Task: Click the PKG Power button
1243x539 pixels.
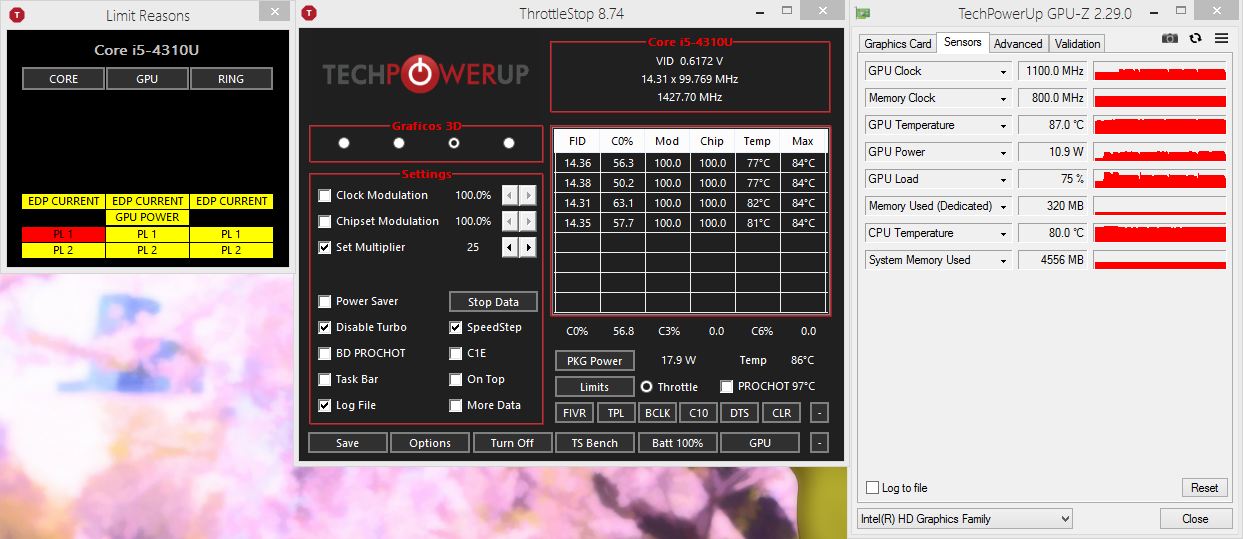Action: (594, 361)
